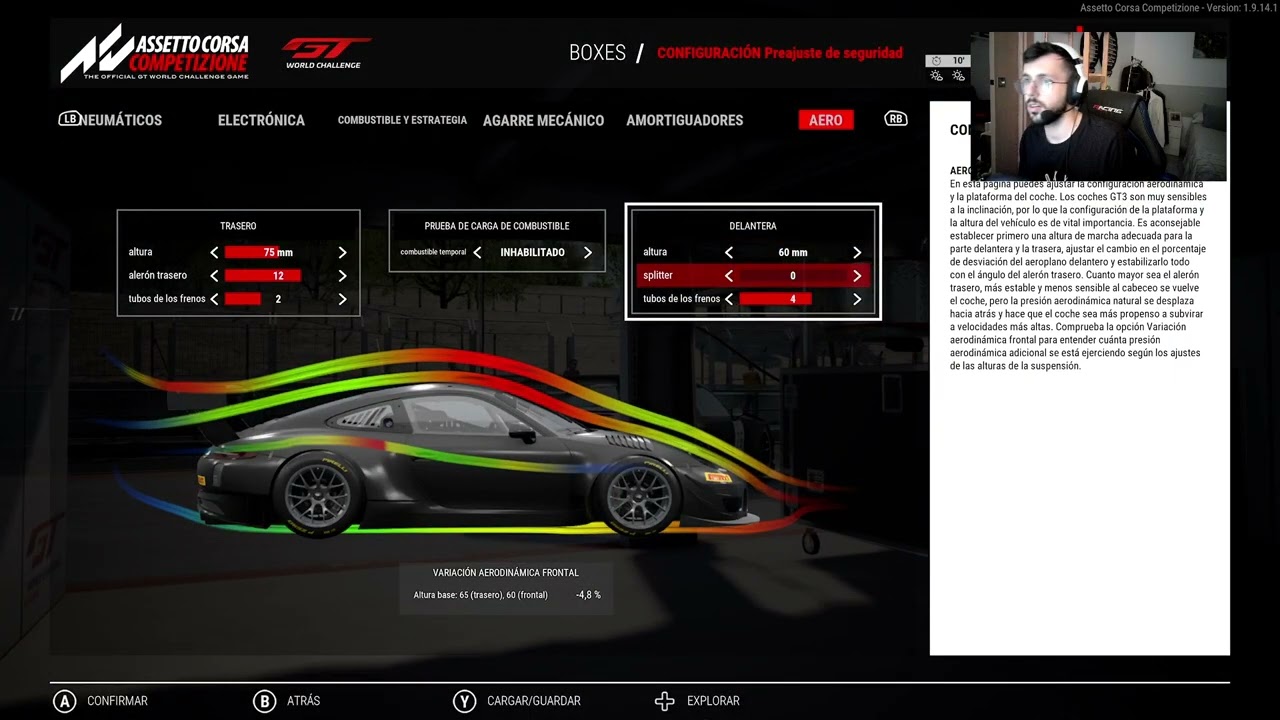The height and width of the screenshot is (720, 1280).
Task: Click the stopwatch time icon
Action: click(936, 61)
